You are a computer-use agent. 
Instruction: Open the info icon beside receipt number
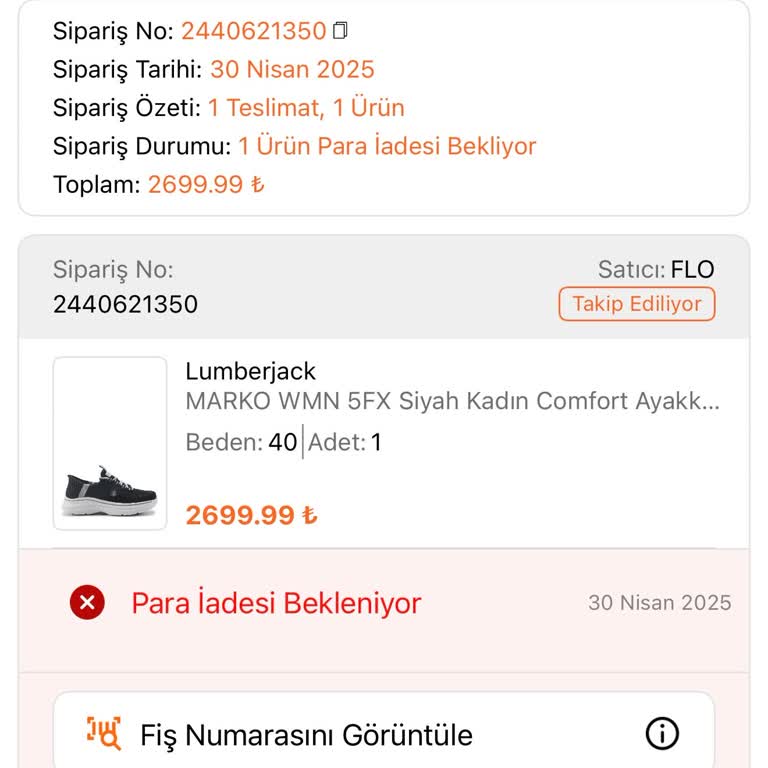(x=662, y=734)
